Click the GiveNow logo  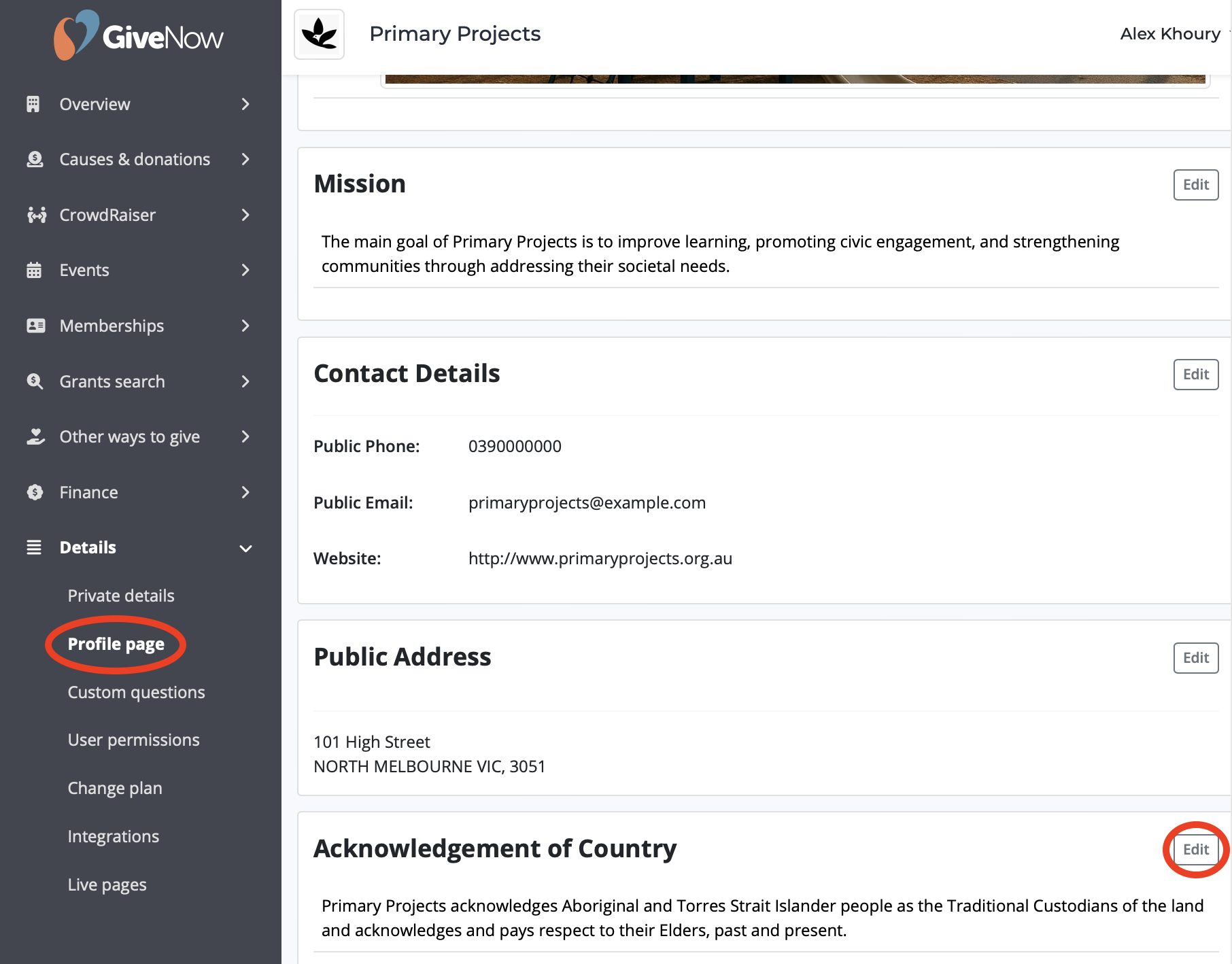(139, 35)
